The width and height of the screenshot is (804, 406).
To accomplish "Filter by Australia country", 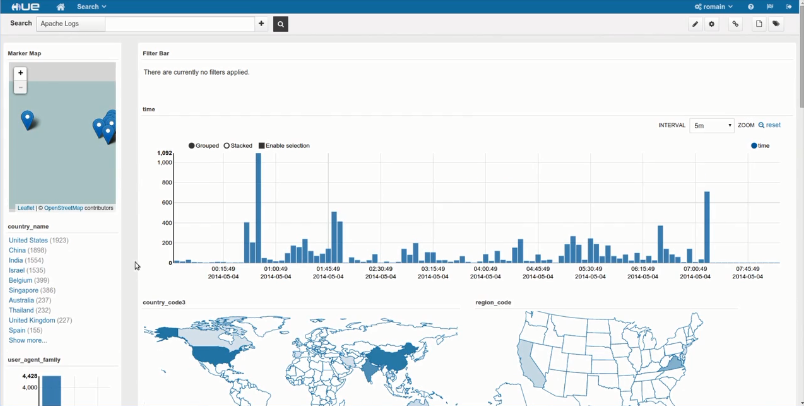I will click(21, 300).
